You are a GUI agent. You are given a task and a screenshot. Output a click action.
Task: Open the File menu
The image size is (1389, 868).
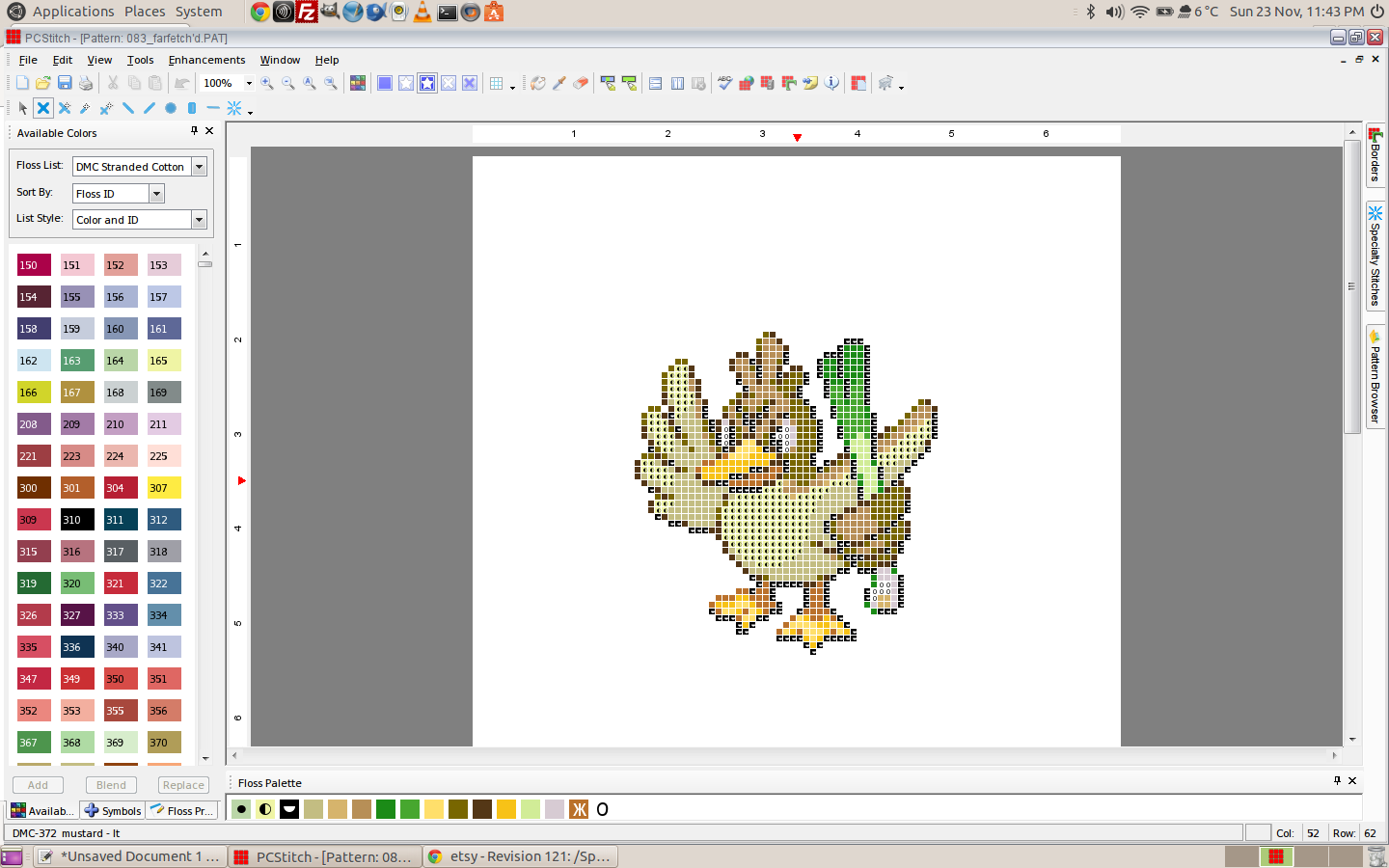[28, 60]
